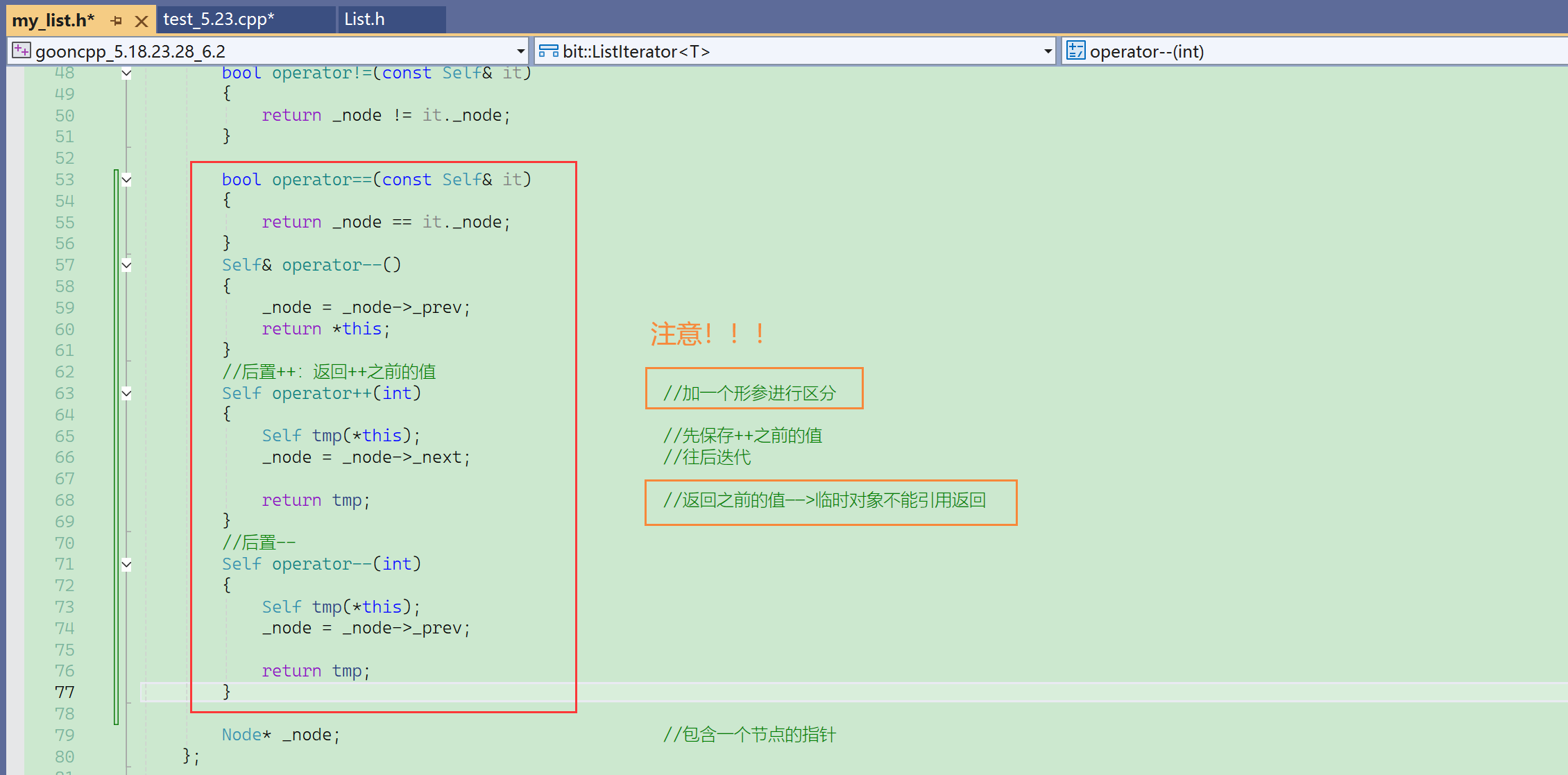Collapse operator--(int) at line 71
The height and width of the screenshot is (775, 1568).
click(x=126, y=564)
